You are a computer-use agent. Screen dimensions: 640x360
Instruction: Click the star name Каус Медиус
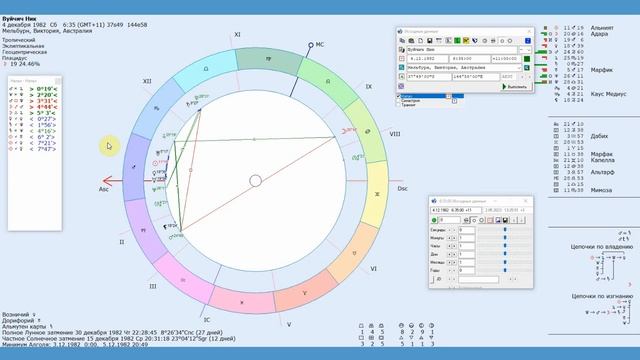(608, 94)
